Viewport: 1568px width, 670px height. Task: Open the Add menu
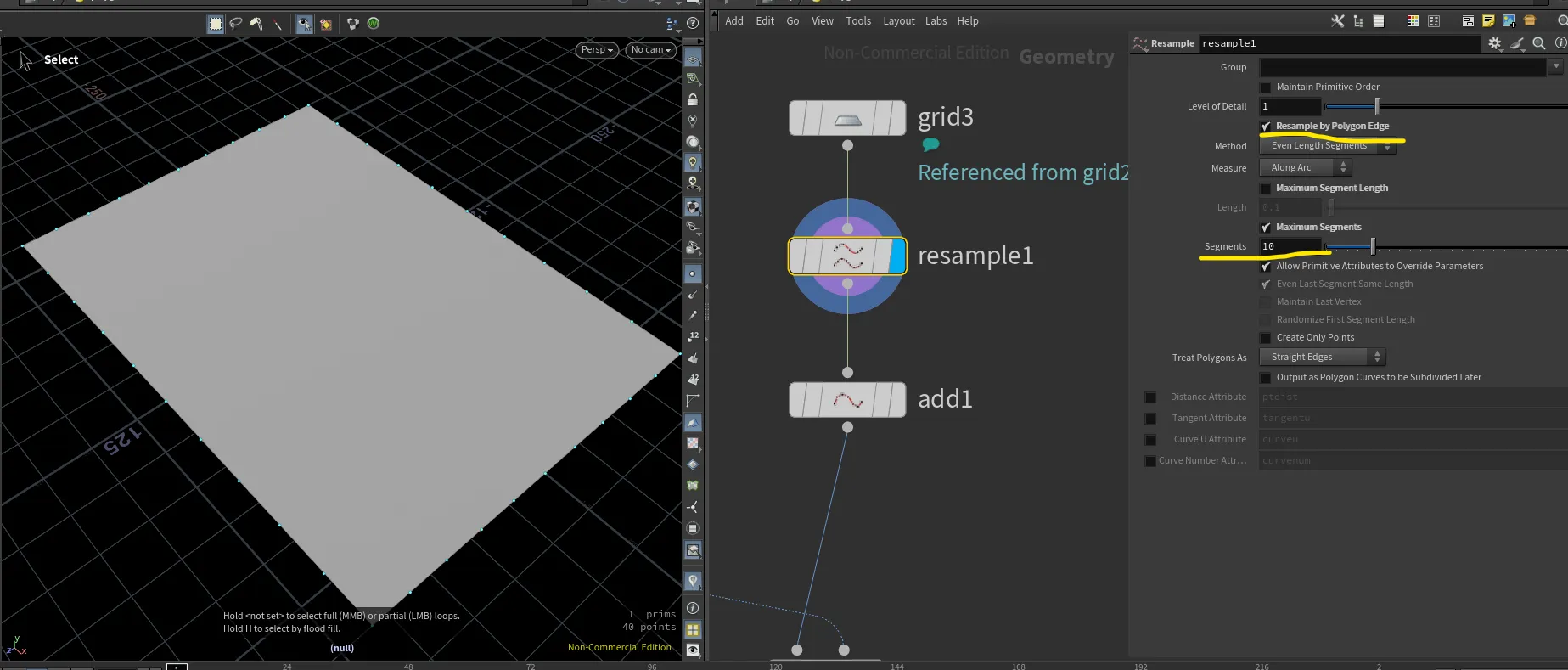point(734,21)
